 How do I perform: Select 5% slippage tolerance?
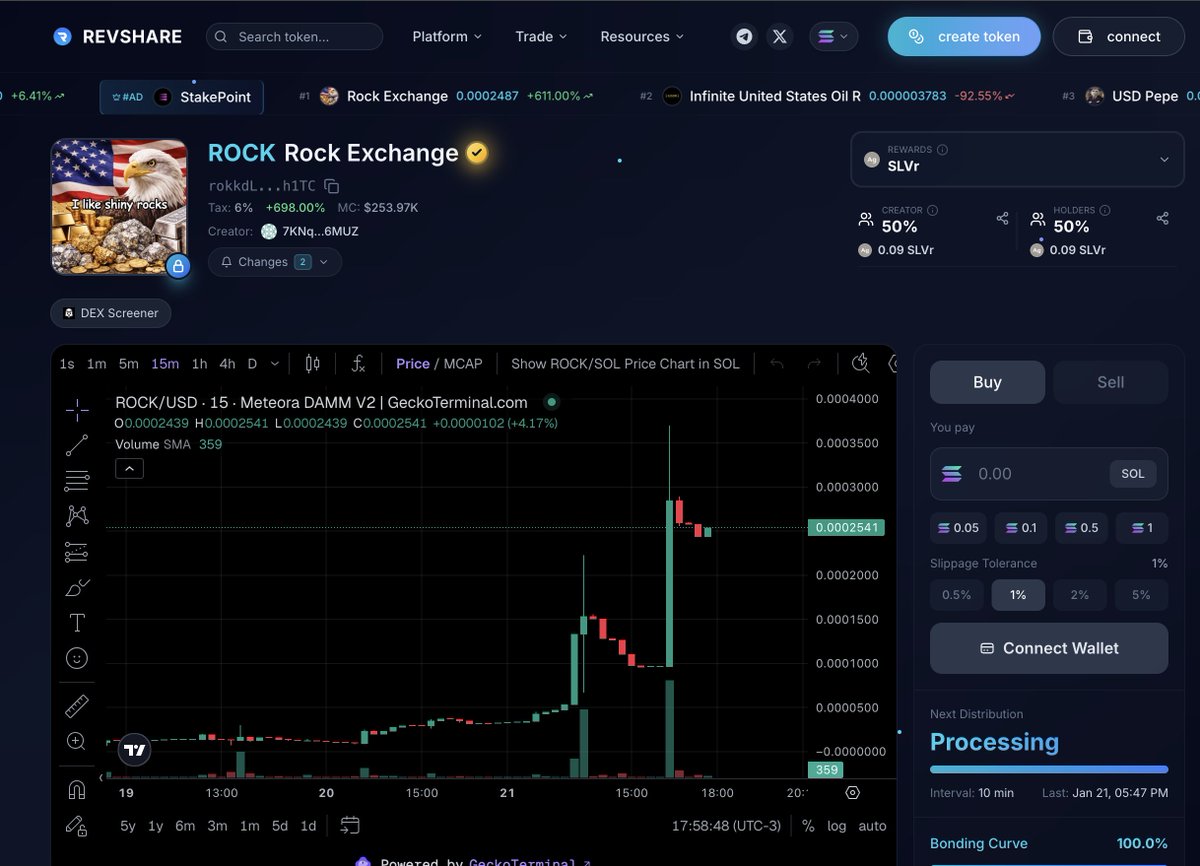[1141, 595]
